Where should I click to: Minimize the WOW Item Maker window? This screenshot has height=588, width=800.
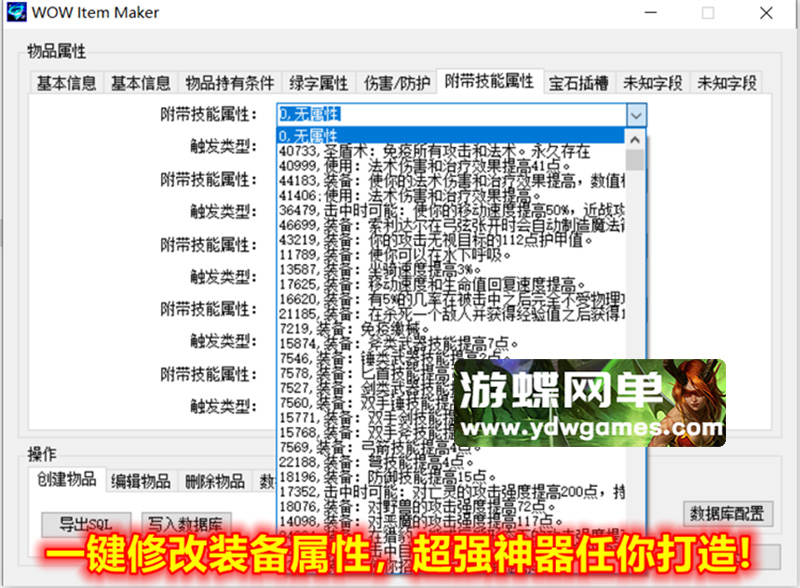tap(651, 12)
